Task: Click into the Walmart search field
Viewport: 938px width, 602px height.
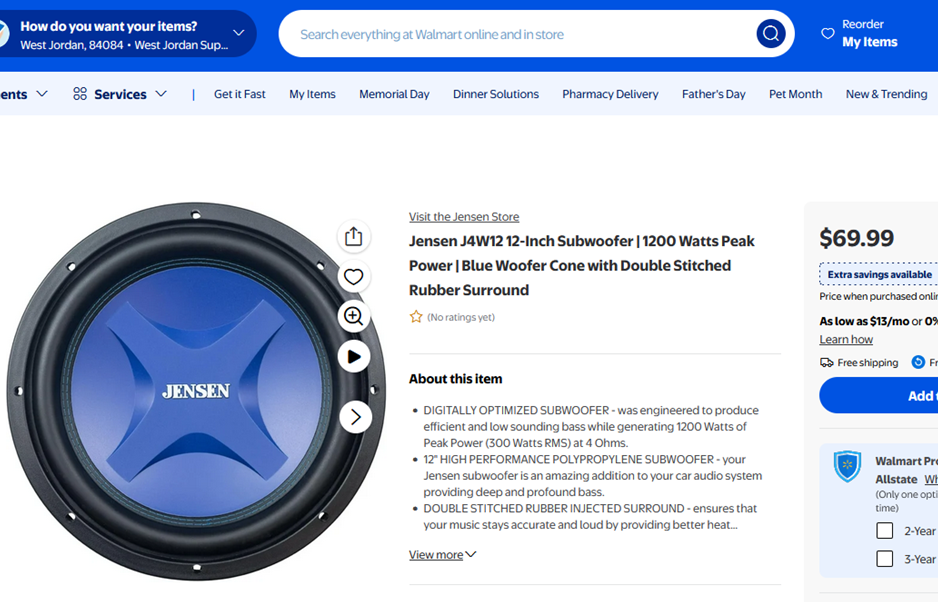Action: tap(520, 34)
